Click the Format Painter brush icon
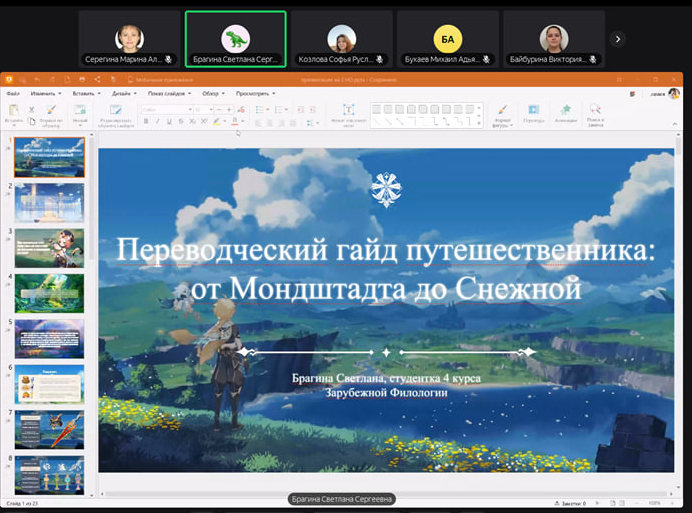692x513 pixels. coord(51,110)
